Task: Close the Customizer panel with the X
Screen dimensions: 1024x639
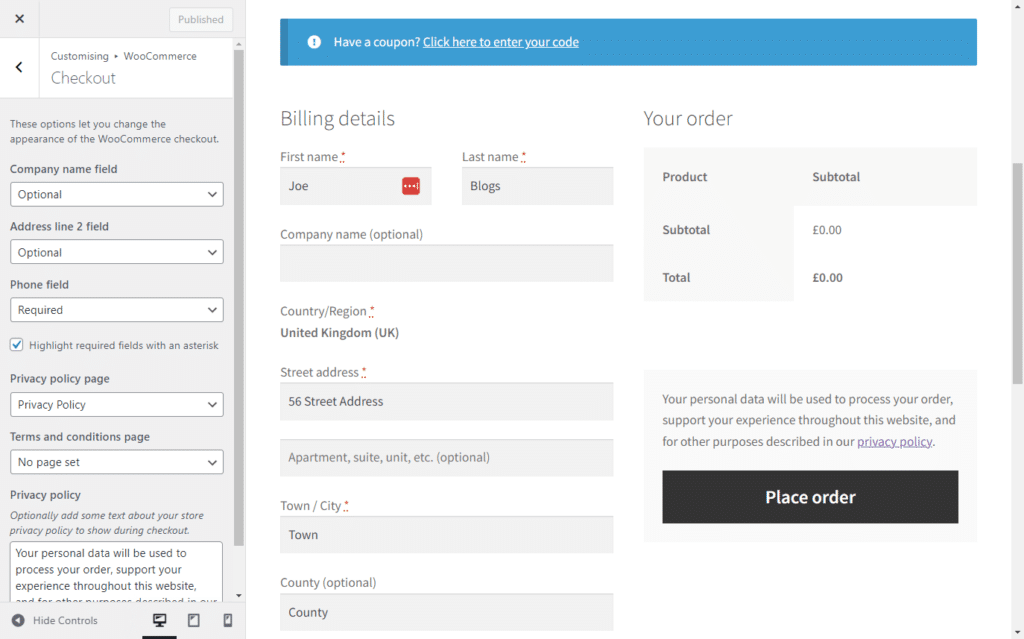Action: click(18, 18)
